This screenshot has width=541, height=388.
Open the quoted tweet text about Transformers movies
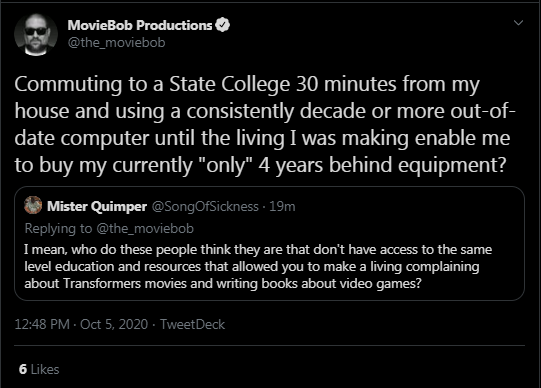(x=258, y=266)
